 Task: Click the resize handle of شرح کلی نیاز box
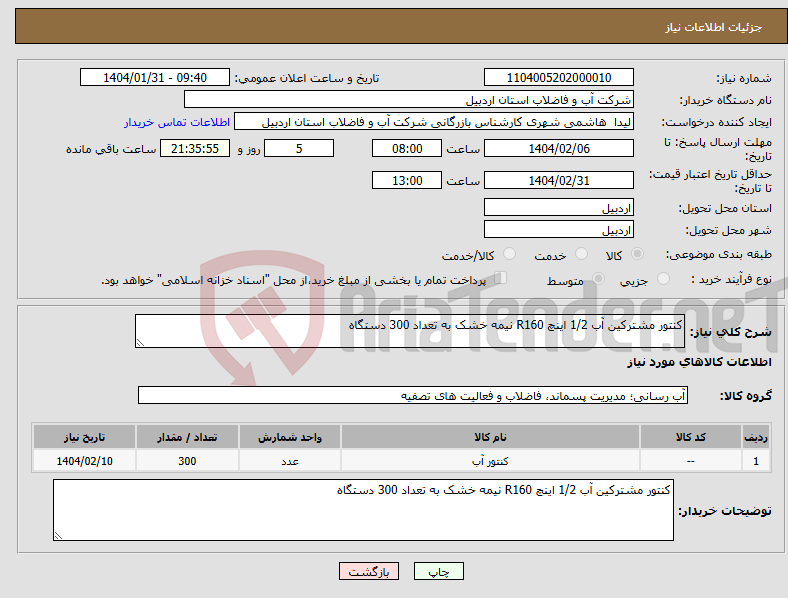coord(140,343)
